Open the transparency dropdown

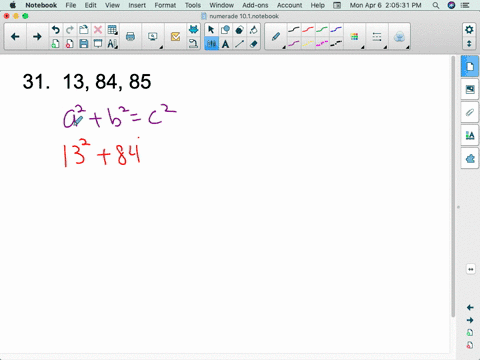[x=399, y=37]
